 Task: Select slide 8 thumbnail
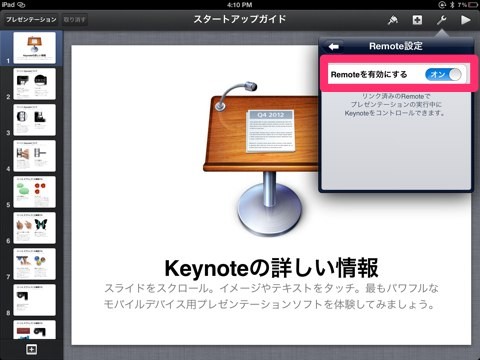tap(34, 300)
